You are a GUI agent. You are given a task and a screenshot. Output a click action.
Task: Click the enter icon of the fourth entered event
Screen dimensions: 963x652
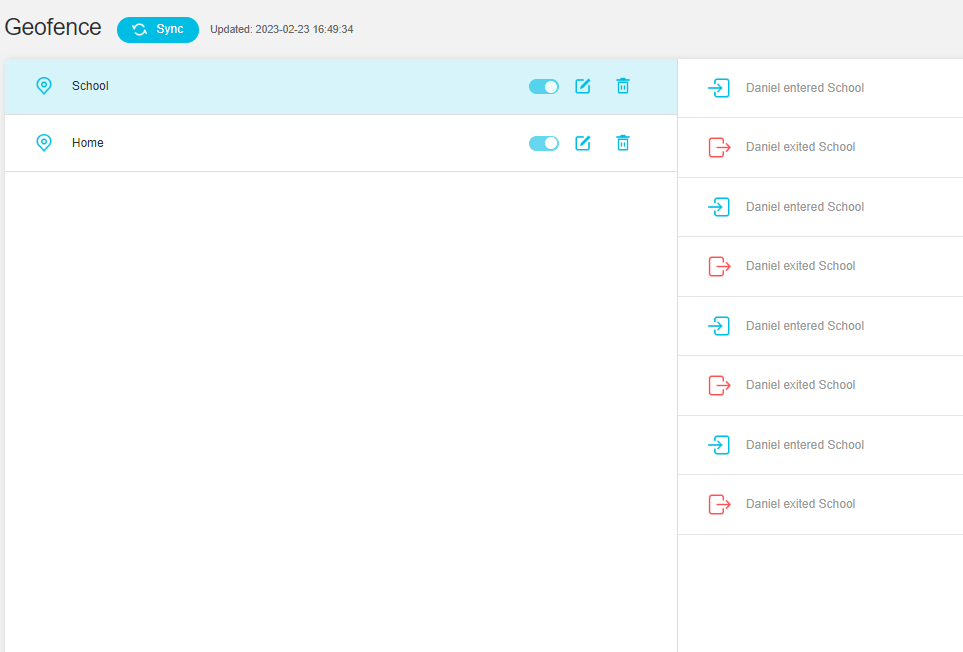click(719, 445)
